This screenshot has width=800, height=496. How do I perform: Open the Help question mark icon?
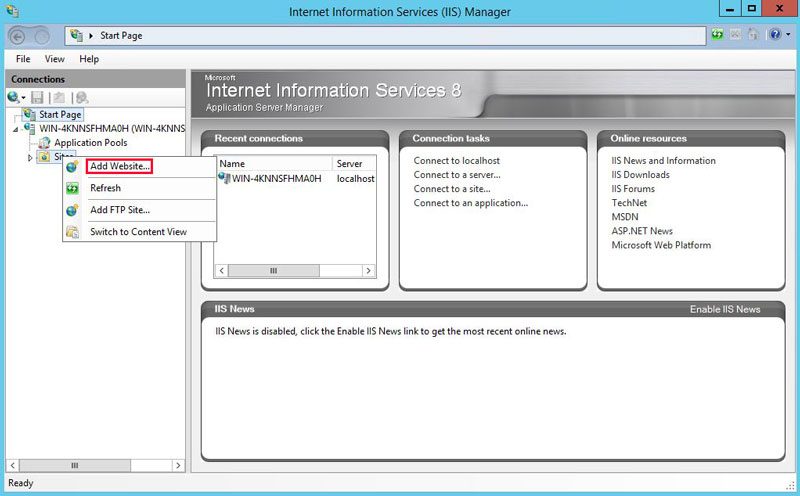pos(775,35)
